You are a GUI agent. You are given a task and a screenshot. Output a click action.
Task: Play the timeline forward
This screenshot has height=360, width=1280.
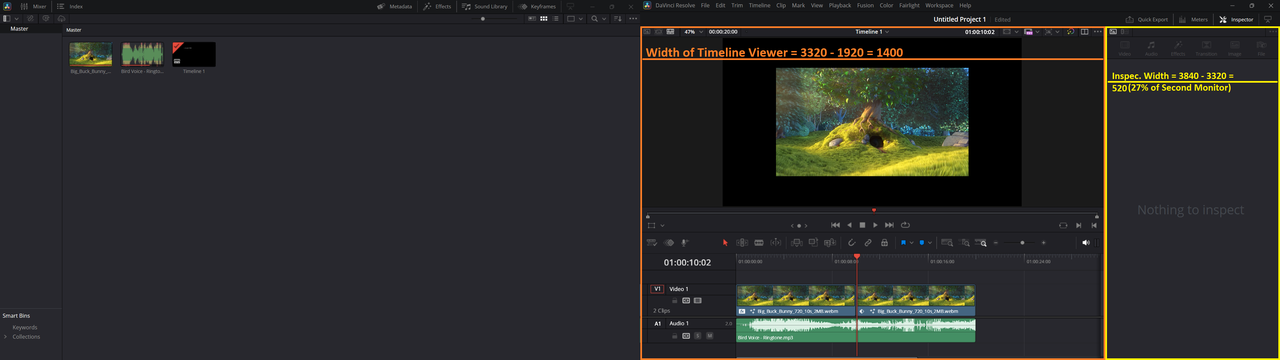(875, 225)
